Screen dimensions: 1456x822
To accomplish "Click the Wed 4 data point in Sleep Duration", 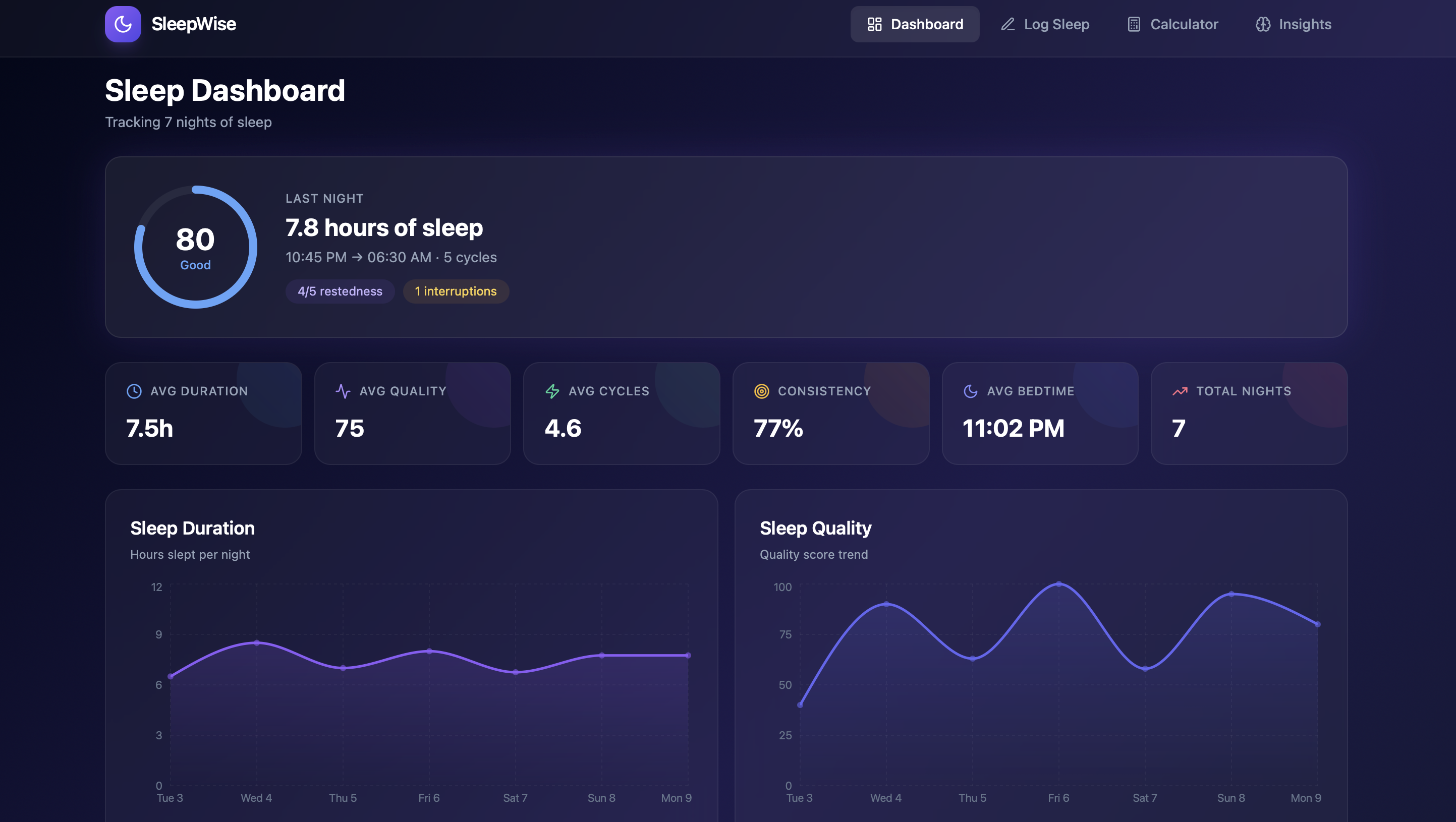I will [x=257, y=643].
